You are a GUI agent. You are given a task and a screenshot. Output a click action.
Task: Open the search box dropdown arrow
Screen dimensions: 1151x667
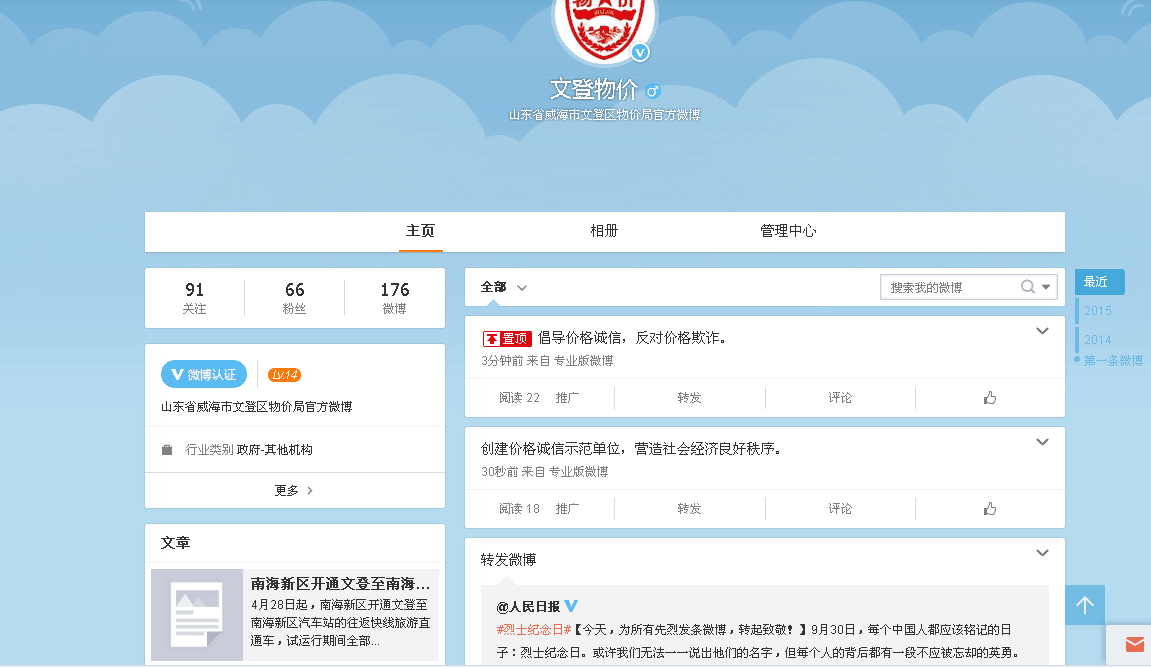pyautogui.click(x=1046, y=287)
